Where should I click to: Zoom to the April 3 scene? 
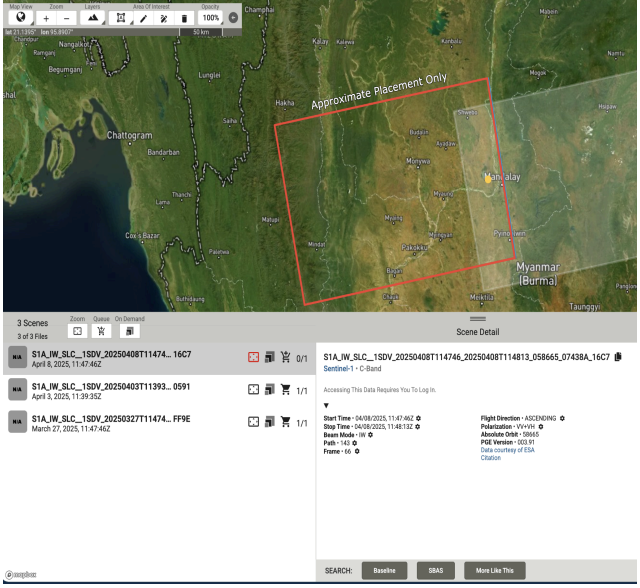tap(253, 391)
